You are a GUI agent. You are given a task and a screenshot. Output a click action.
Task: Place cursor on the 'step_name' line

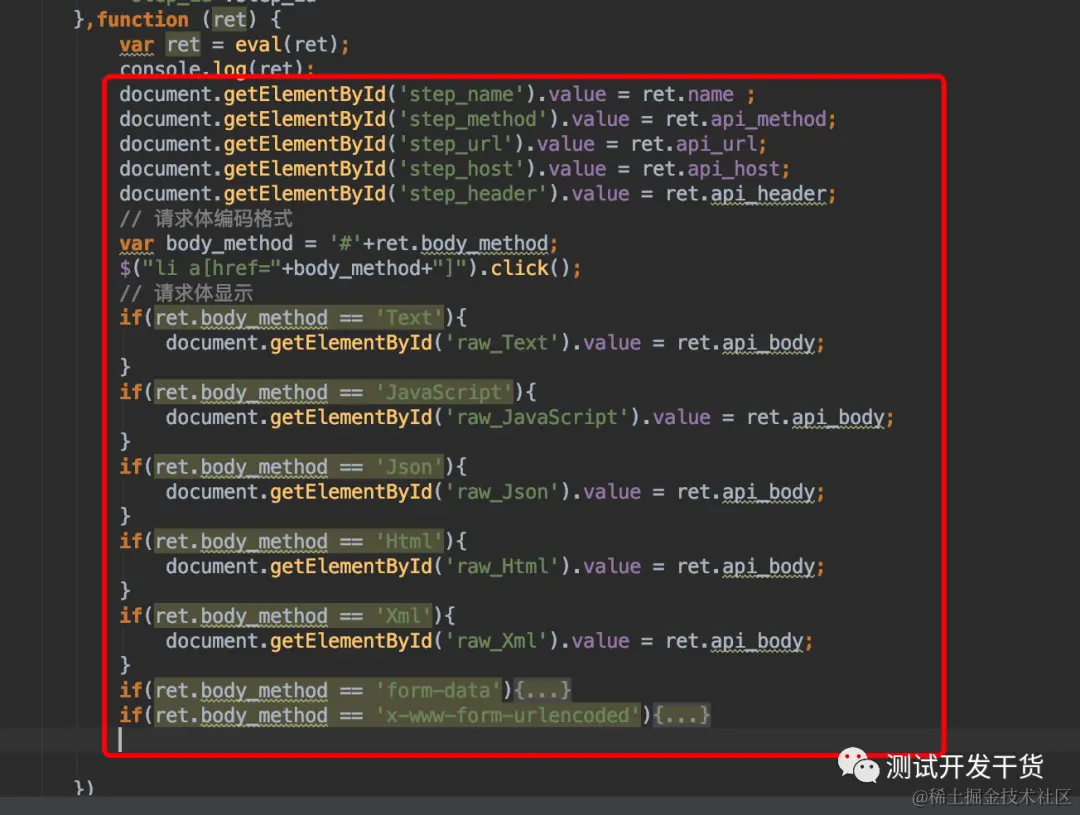437,94
